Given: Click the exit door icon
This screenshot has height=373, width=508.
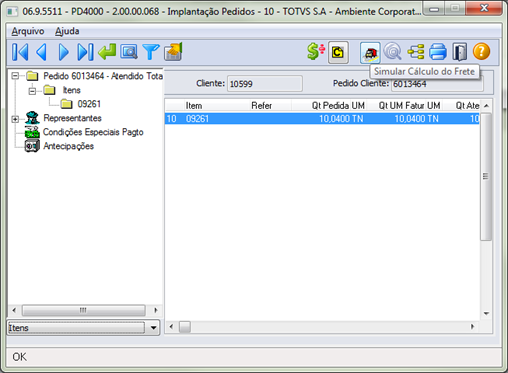Looking at the screenshot, I should (x=460, y=52).
